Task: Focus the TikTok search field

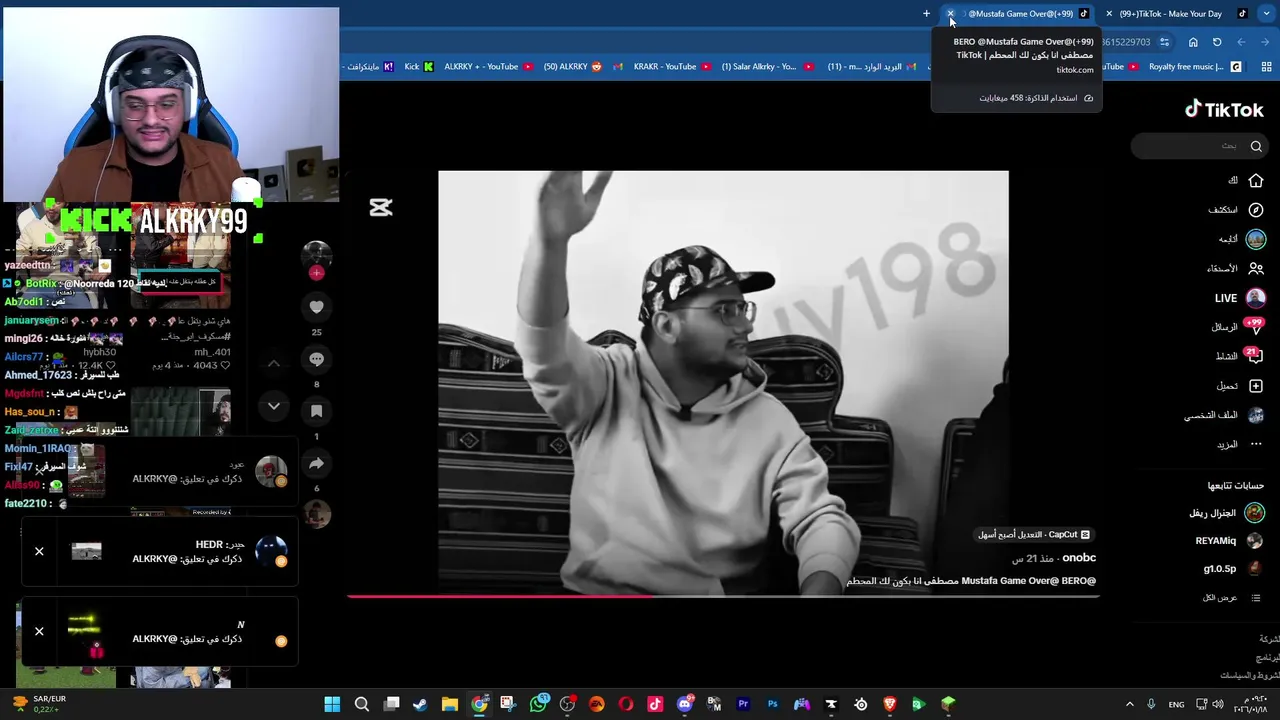Action: pyautogui.click(x=1198, y=146)
